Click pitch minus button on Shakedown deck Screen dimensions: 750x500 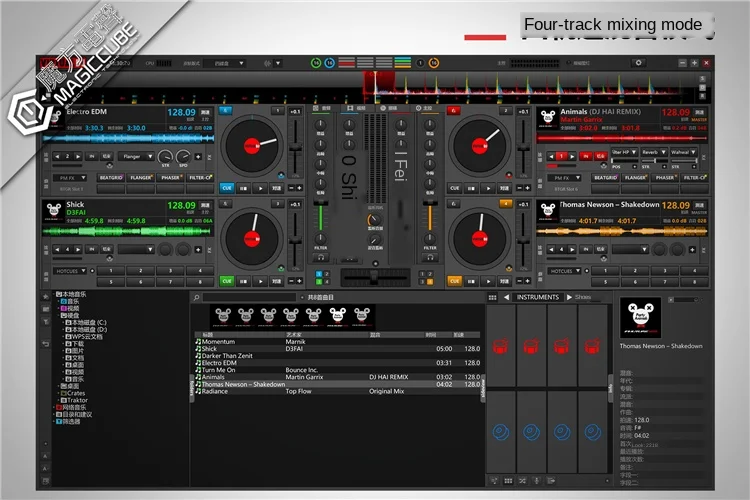[x=520, y=281]
